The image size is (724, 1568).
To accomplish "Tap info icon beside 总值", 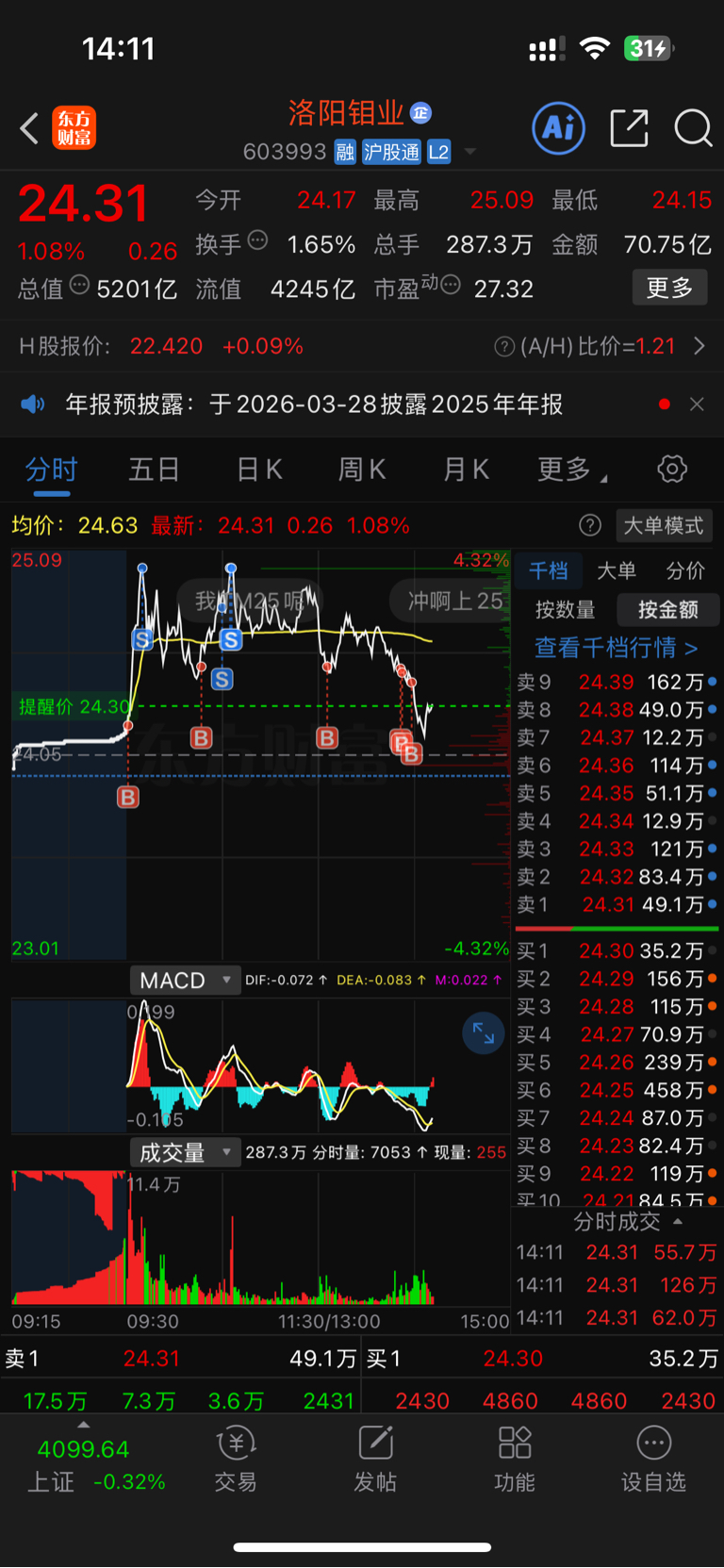I will click(80, 284).
